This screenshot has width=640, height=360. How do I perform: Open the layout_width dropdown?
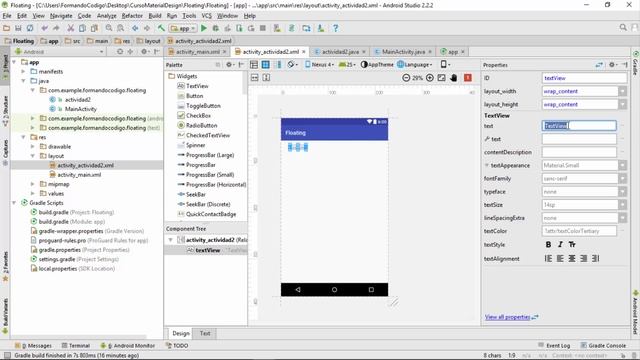(622, 91)
